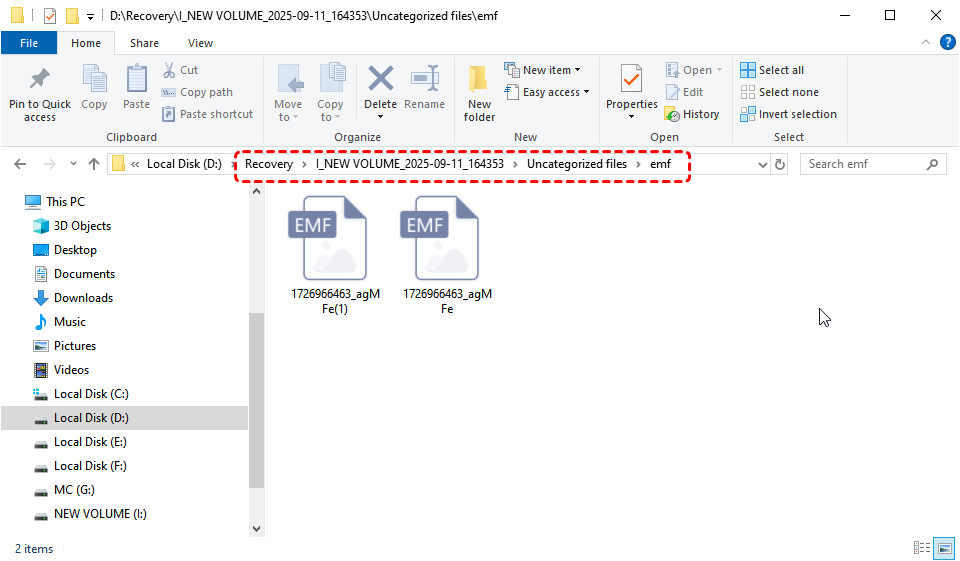Click Invert selection
The width and height of the screenshot is (960, 561).
point(789,114)
